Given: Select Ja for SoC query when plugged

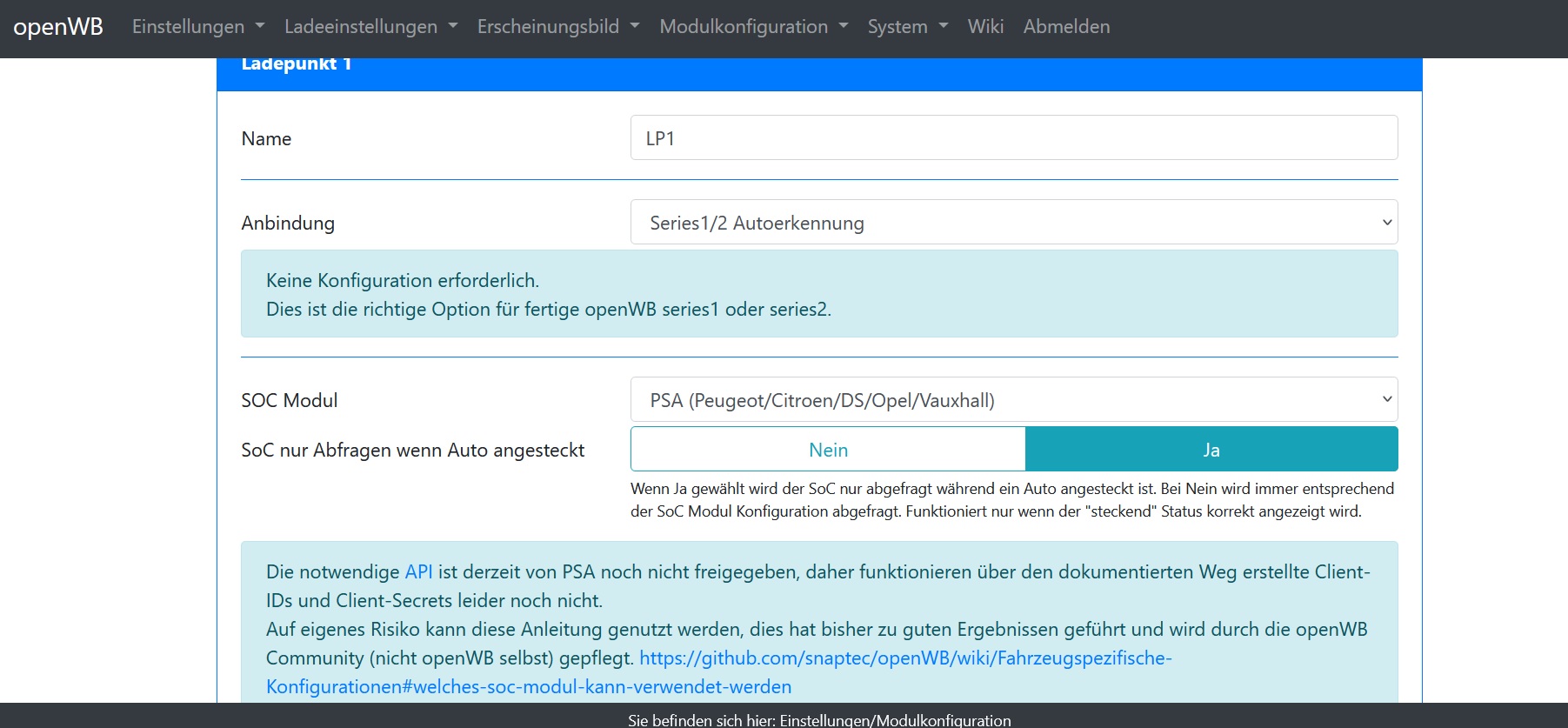Looking at the screenshot, I should 1211,450.
